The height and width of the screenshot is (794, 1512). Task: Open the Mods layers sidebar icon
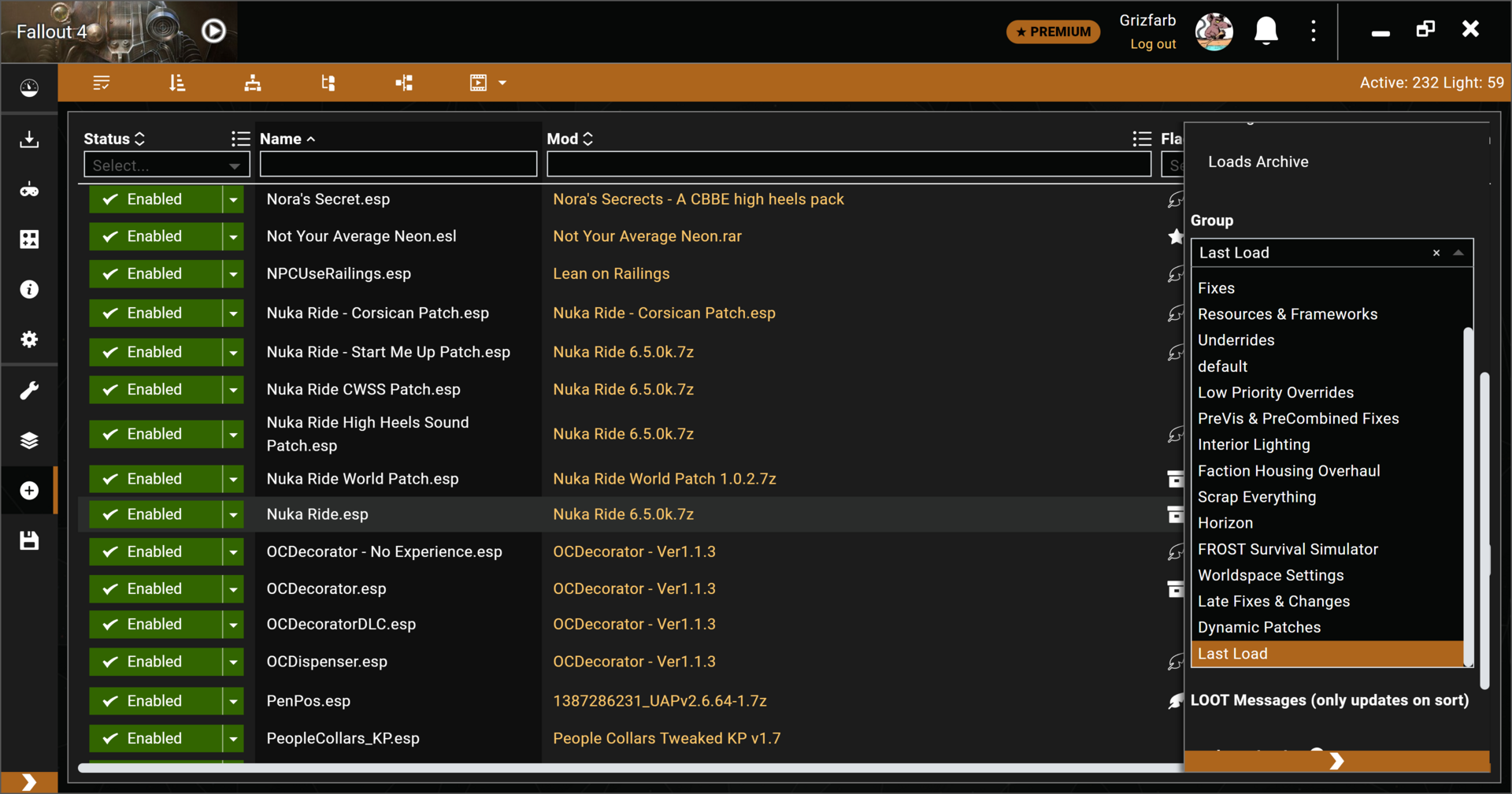(29, 440)
